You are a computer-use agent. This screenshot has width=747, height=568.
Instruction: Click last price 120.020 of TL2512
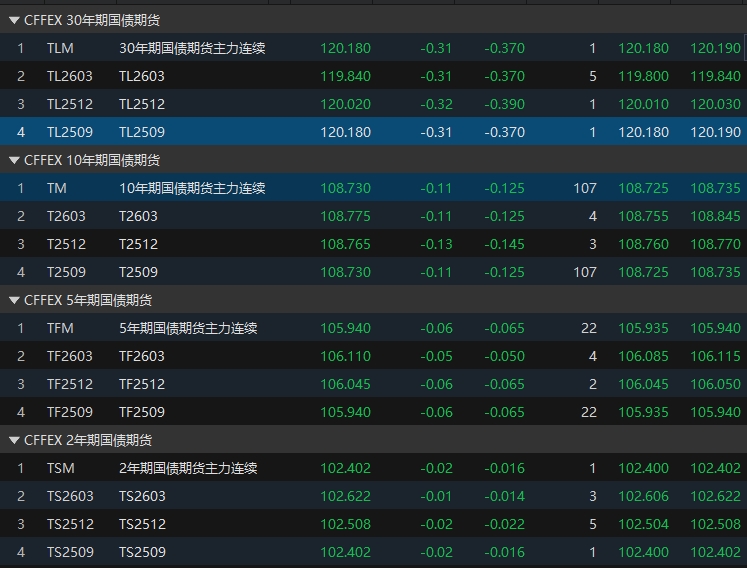[x=345, y=104]
